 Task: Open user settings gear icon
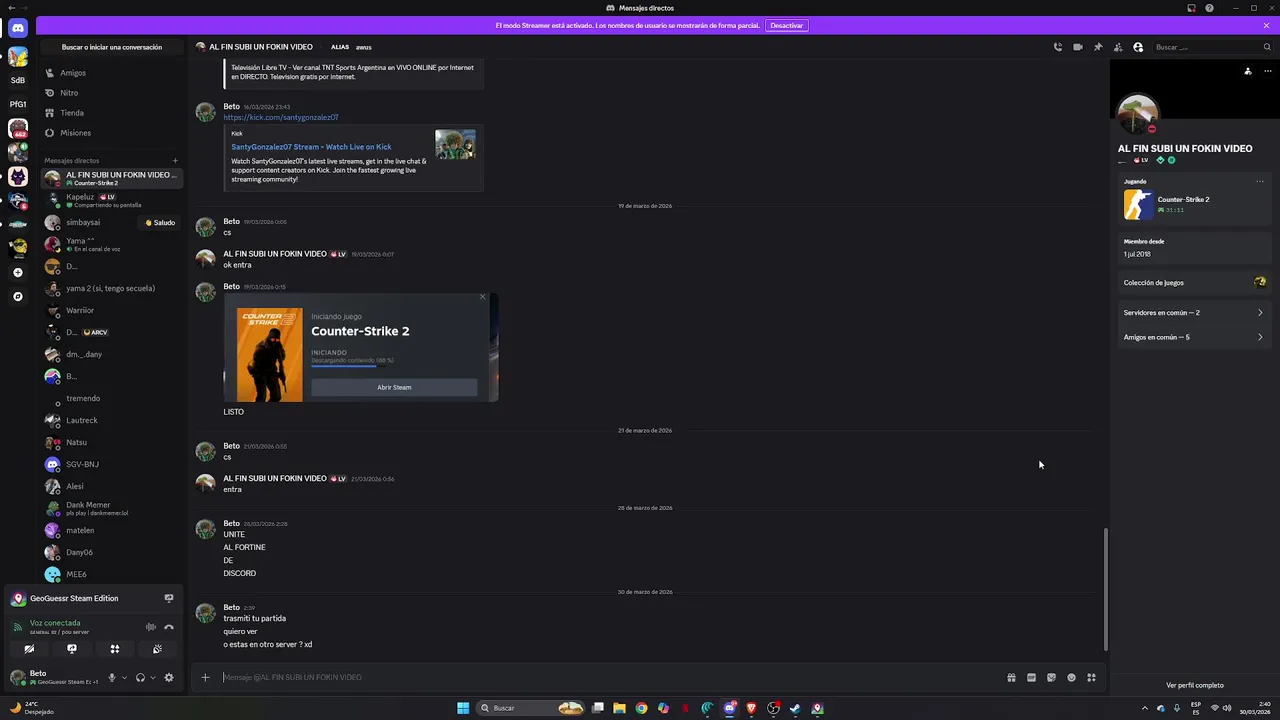pyautogui.click(x=169, y=677)
